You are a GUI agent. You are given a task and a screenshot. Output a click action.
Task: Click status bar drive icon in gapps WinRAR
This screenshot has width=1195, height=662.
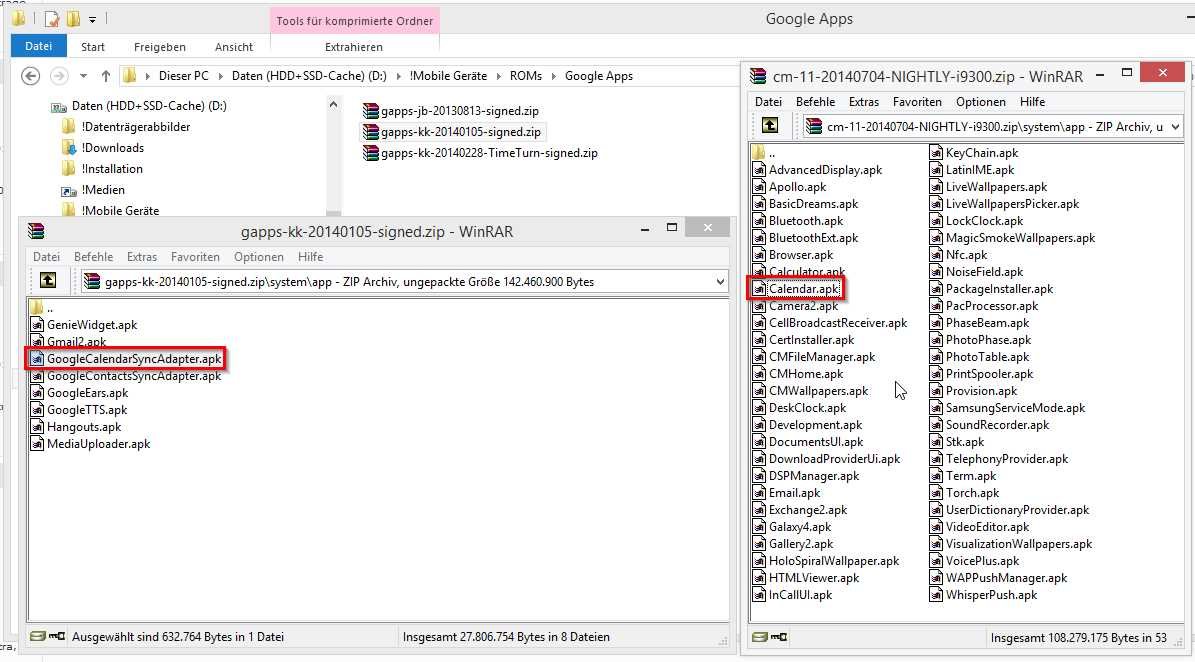point(37,636)
